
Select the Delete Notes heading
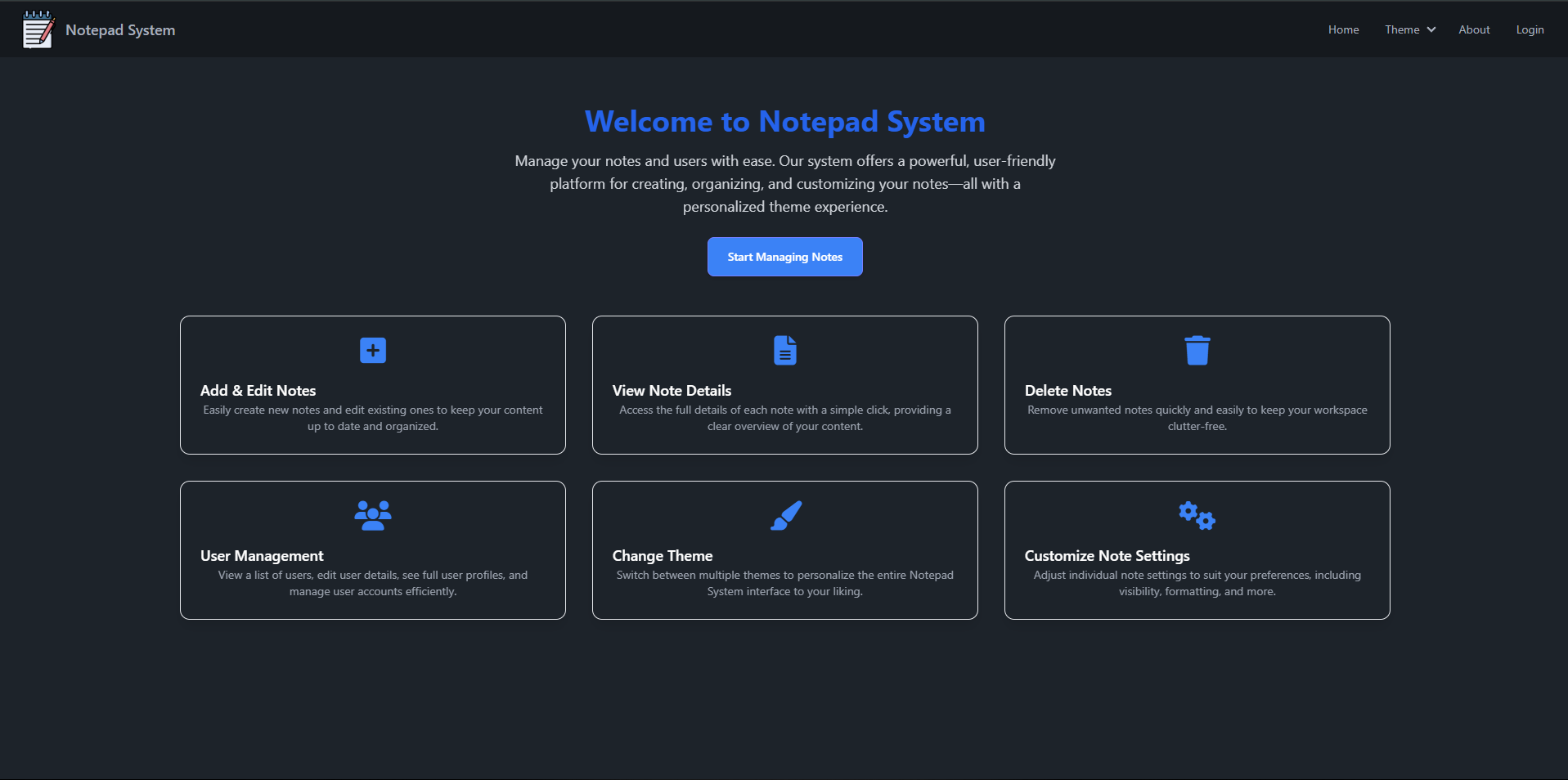1068,391
